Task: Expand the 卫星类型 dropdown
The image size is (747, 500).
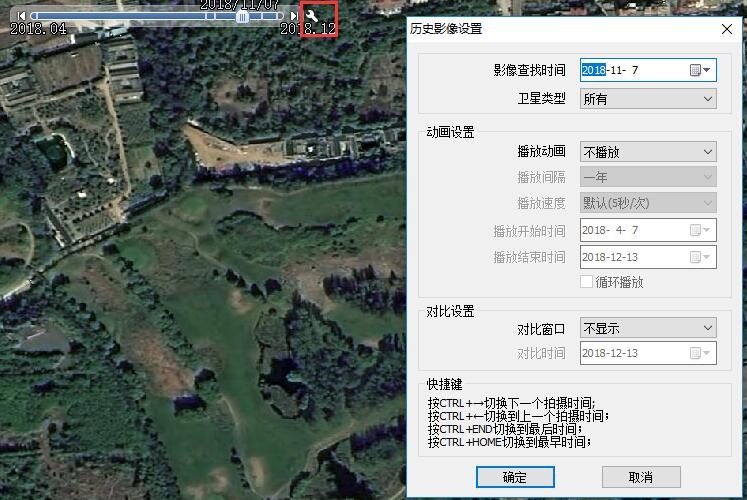Action: coord(708,99)
